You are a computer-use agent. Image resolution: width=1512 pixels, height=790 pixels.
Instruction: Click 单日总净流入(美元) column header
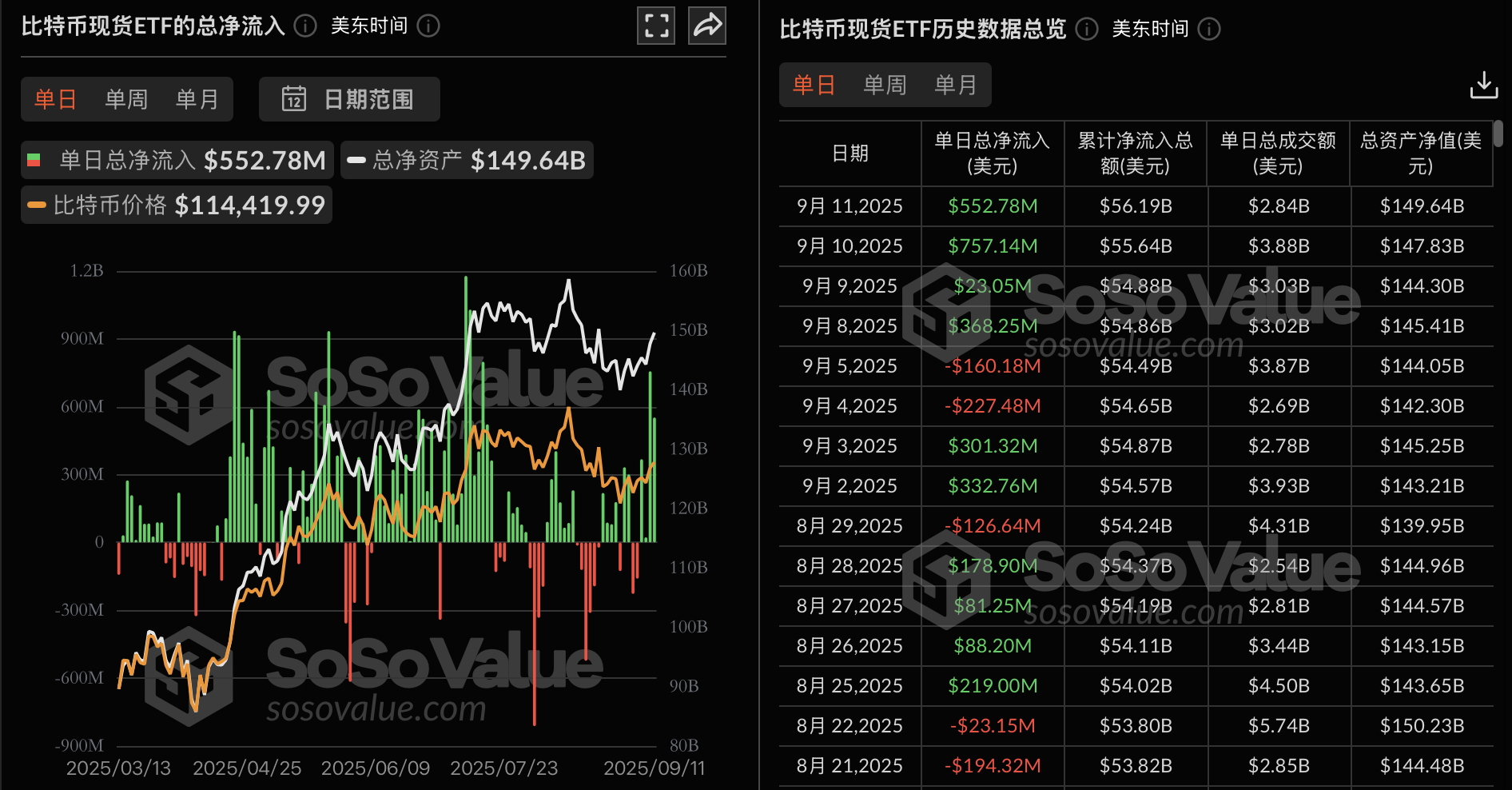pos(993,154)
